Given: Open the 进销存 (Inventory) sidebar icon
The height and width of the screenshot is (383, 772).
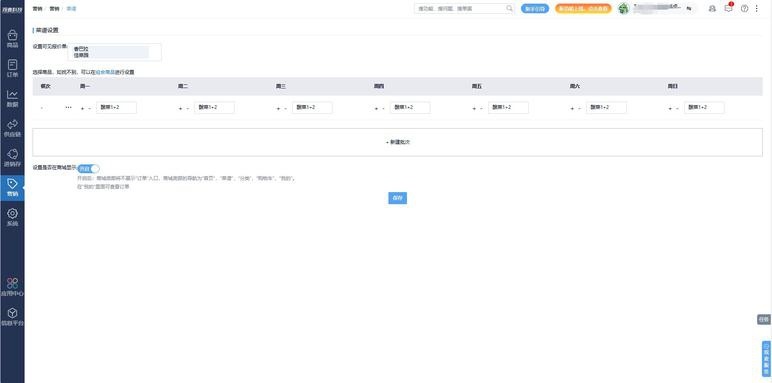Looking at the screenshot, I should click(12, 154).
